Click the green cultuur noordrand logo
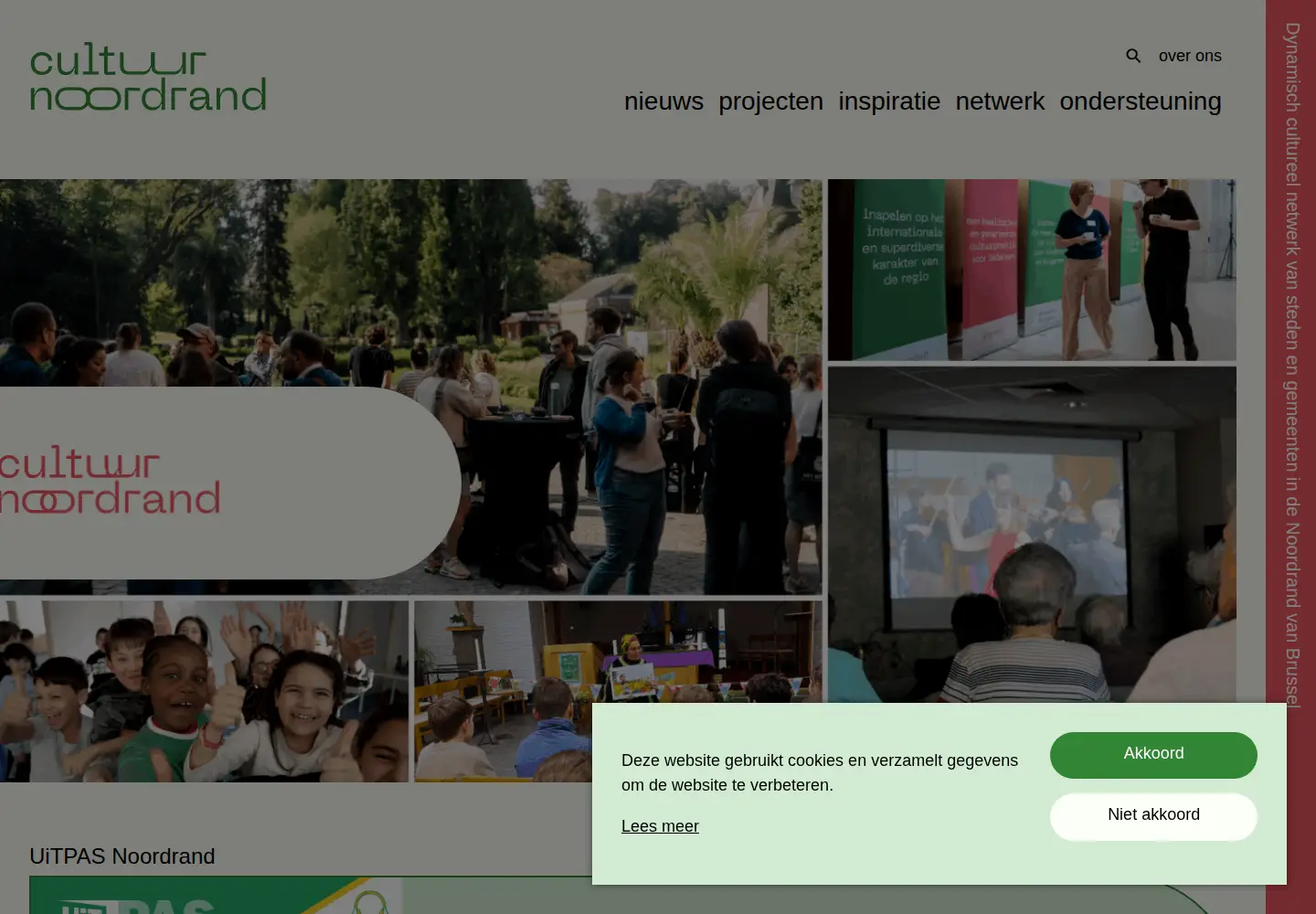 click(x=148, y=77)
